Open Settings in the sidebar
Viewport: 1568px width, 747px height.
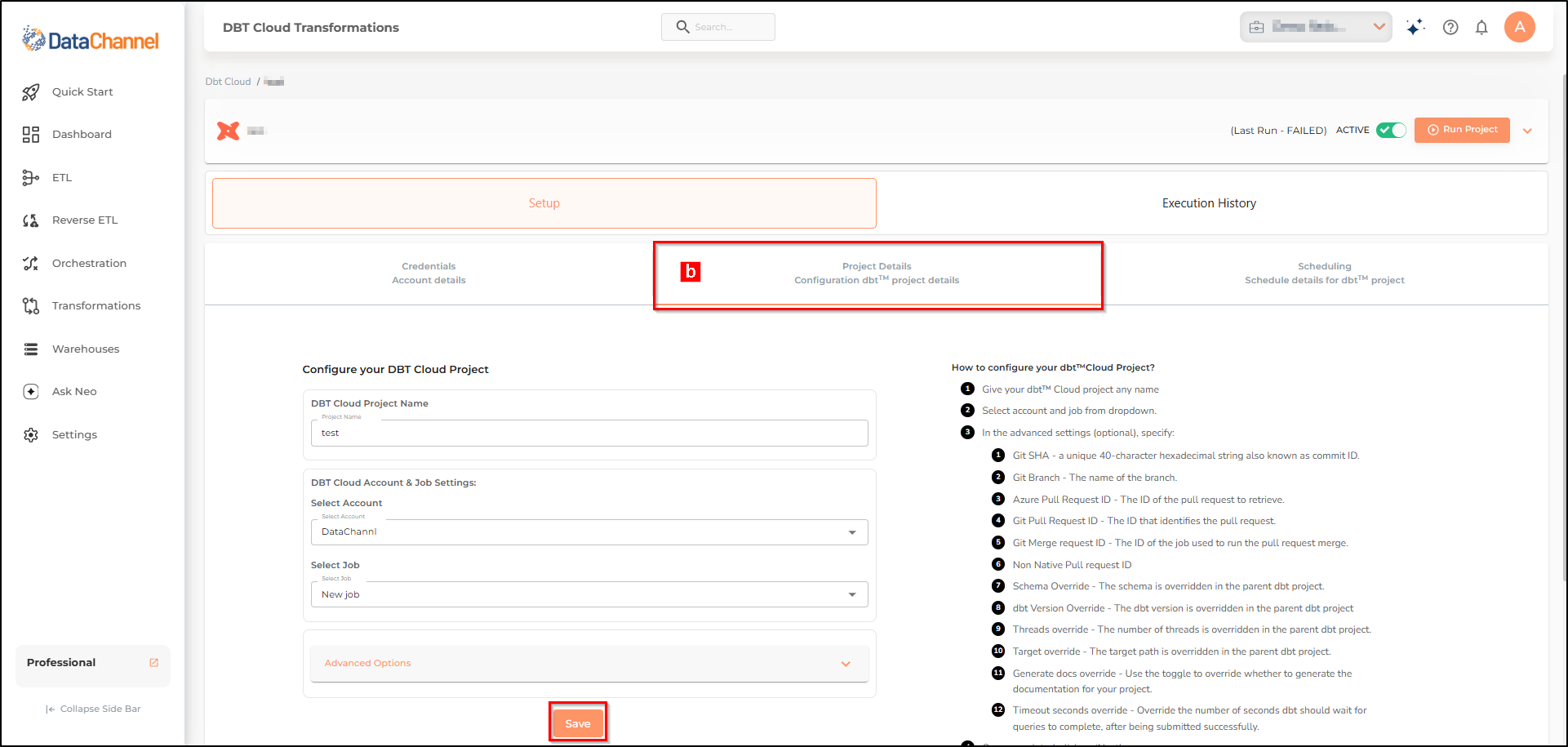point(74,435)
